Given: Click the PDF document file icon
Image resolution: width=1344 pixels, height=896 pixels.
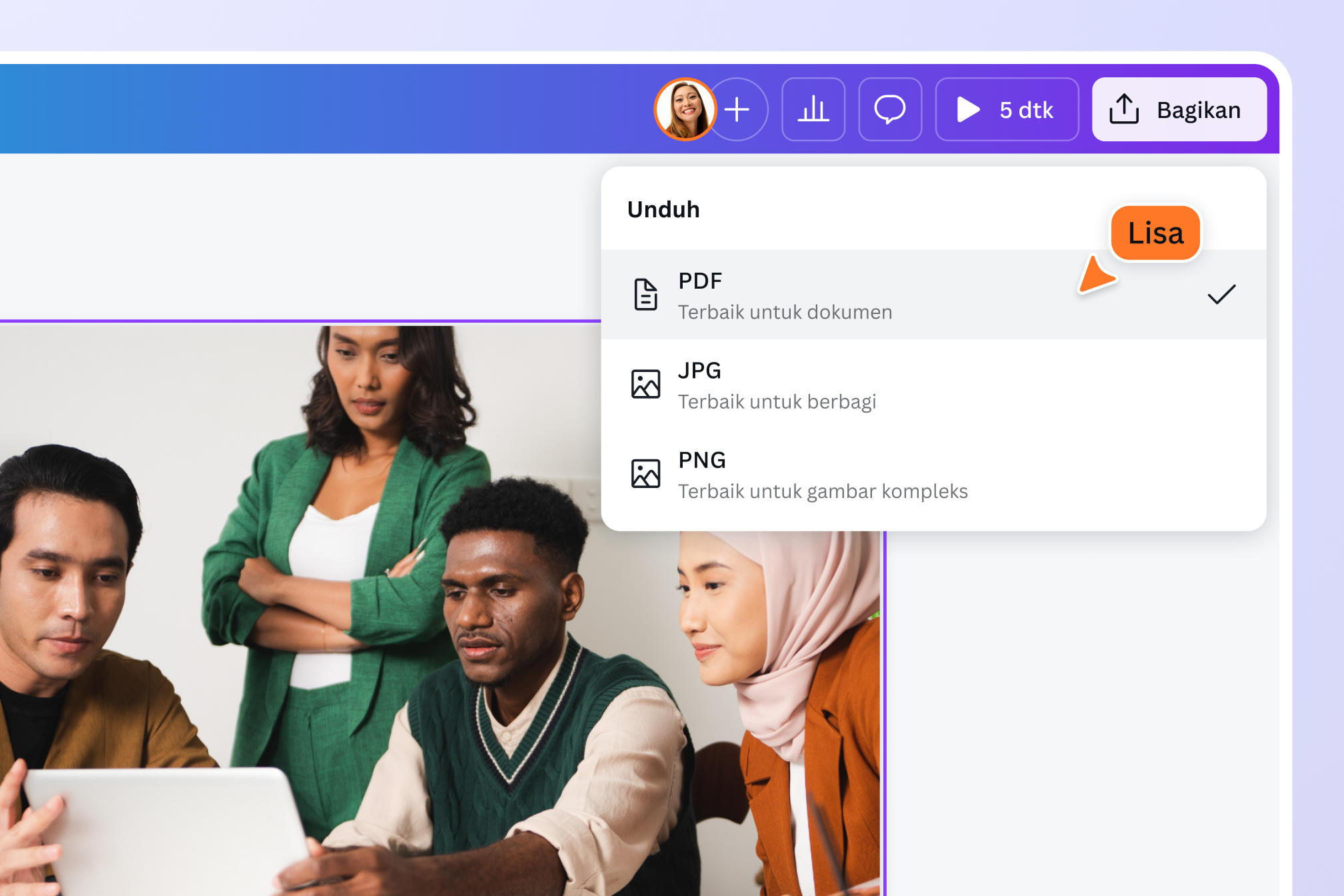Looking at the screenshot, I should tap(645, 295).
